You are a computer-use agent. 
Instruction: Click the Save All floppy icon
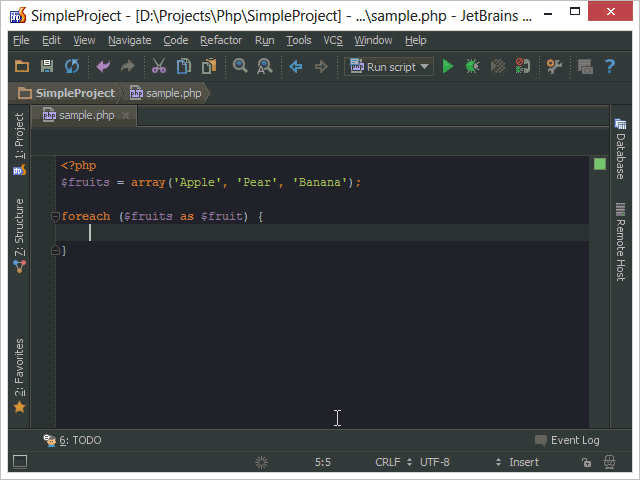point(46,67)
